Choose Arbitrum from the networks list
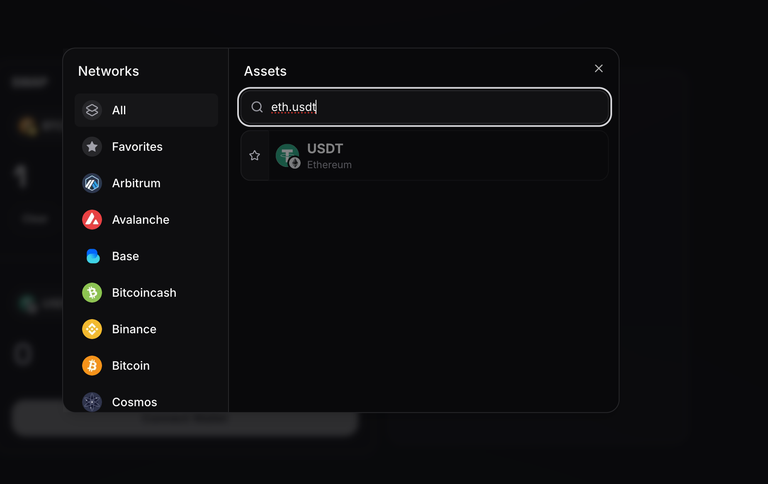The height and width of the screenshot is (484, 768). click(146, 183)
